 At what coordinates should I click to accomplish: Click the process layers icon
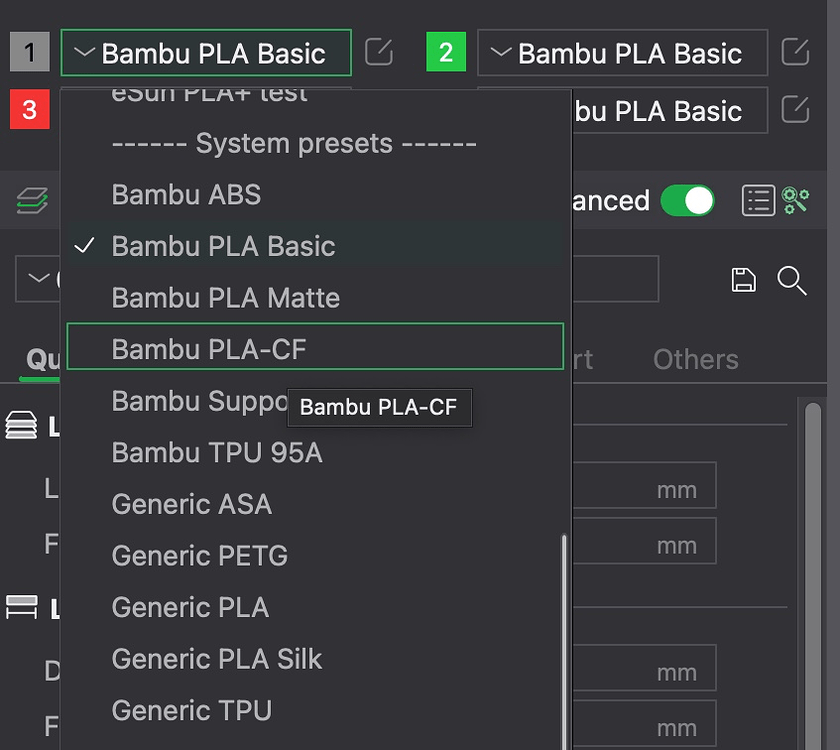click(x=32, y=200)
